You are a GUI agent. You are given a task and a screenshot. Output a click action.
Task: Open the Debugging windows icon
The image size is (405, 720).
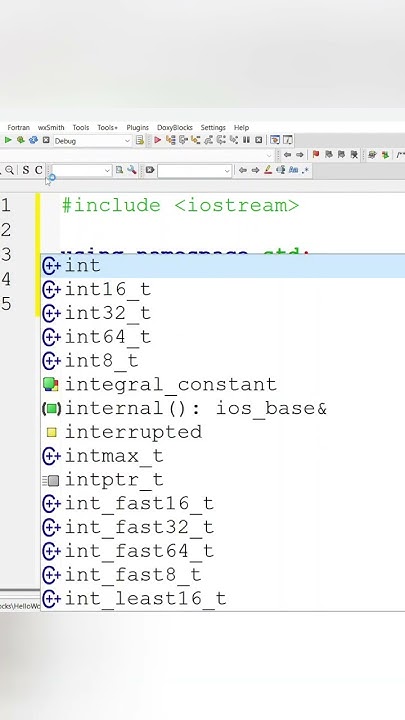click(x=275, y=140)
